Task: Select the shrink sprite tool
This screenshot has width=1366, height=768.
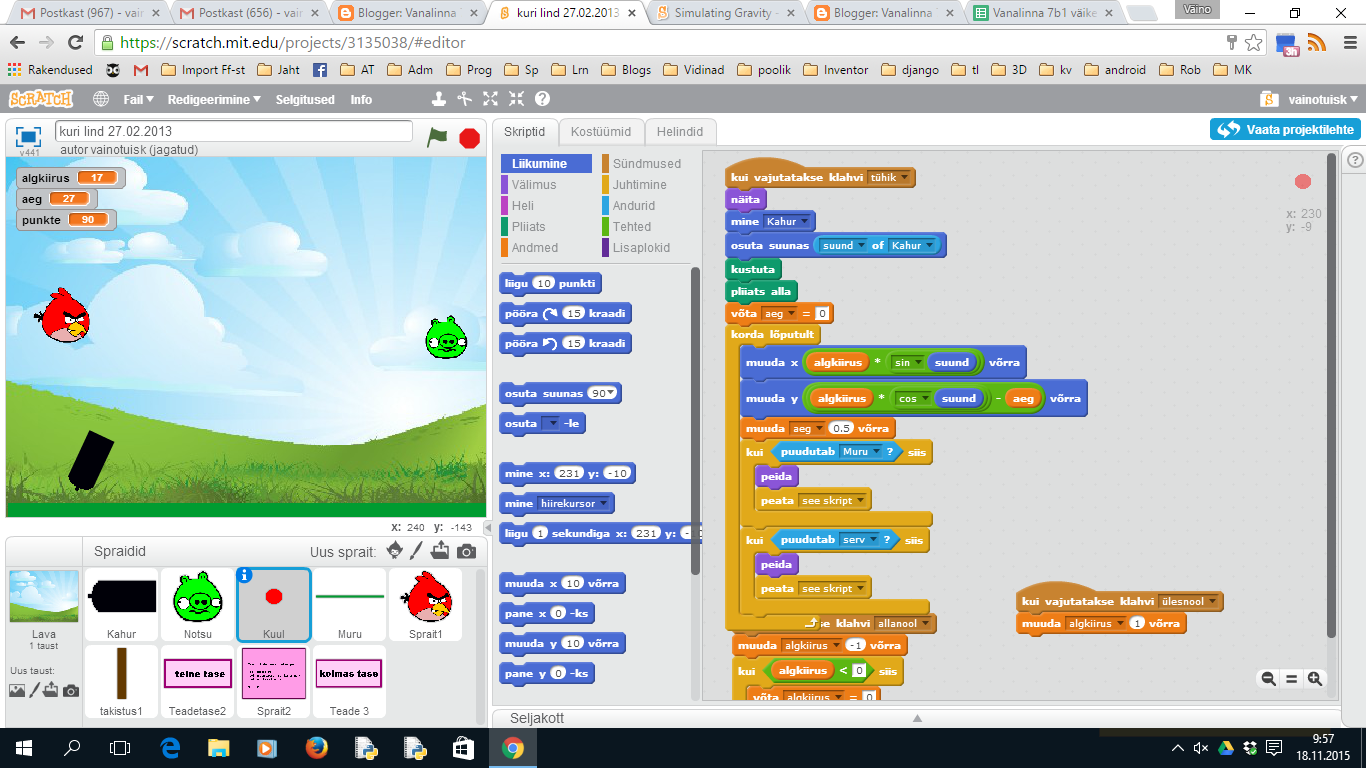Action: 516,99
